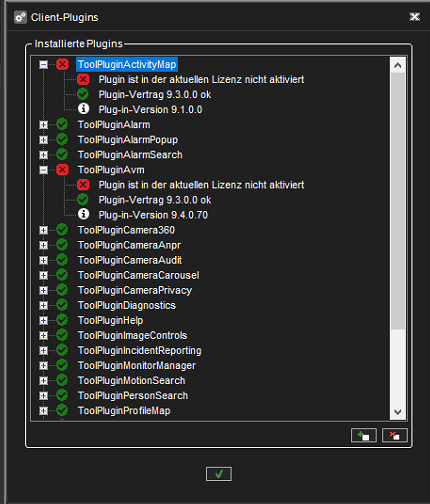This screenshot has height=504, width=430.
Task: Expand the ToolPluginMotionSearch node
Action: pyautogui.click(x=43, y=380)
